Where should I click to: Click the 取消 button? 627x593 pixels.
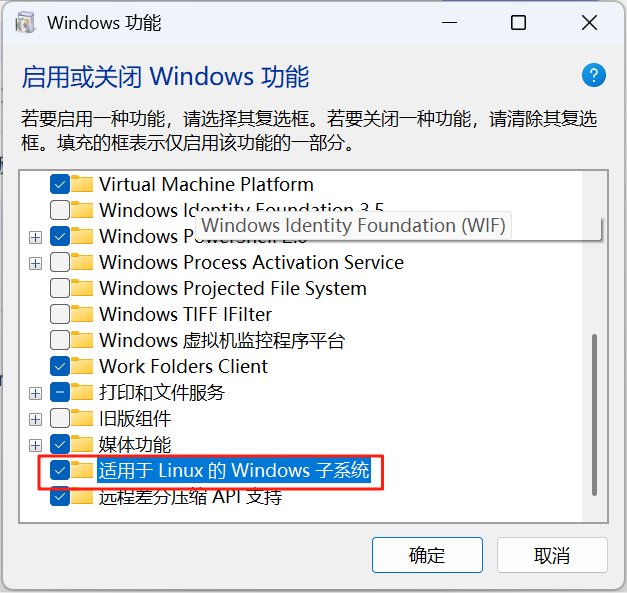(552, 555)
